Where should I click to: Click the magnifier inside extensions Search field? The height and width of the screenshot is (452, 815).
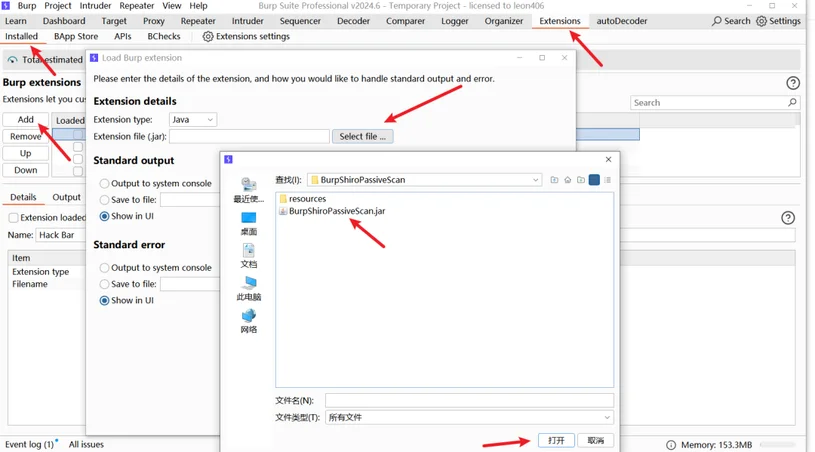[792, 102]
